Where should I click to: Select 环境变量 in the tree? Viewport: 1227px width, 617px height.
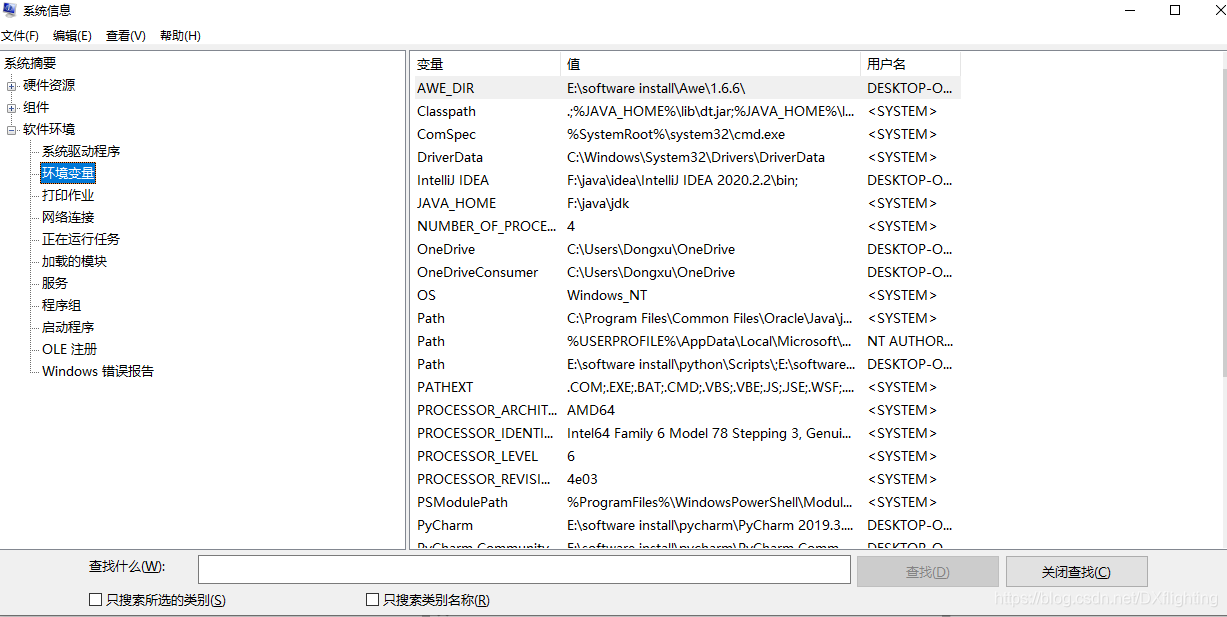pyautogui.click(x=68, y=174)
